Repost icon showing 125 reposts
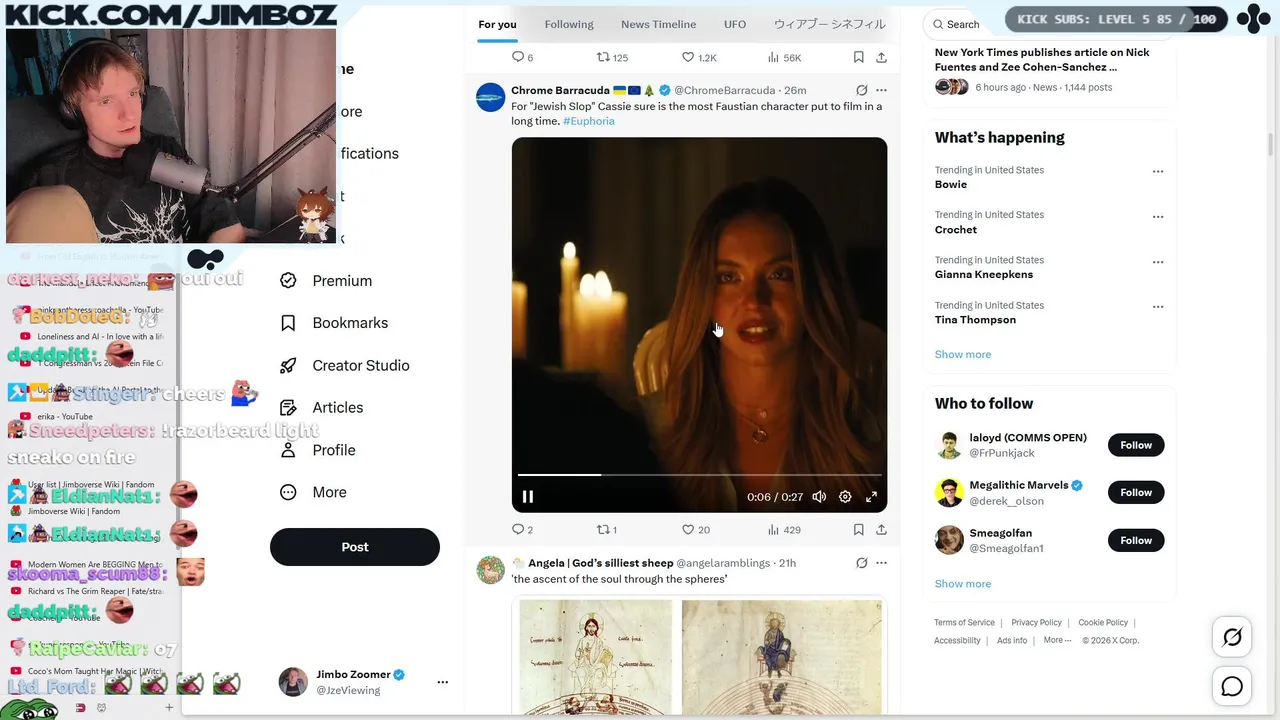The width and height of the screenshot is (1280, 720). 612,57
